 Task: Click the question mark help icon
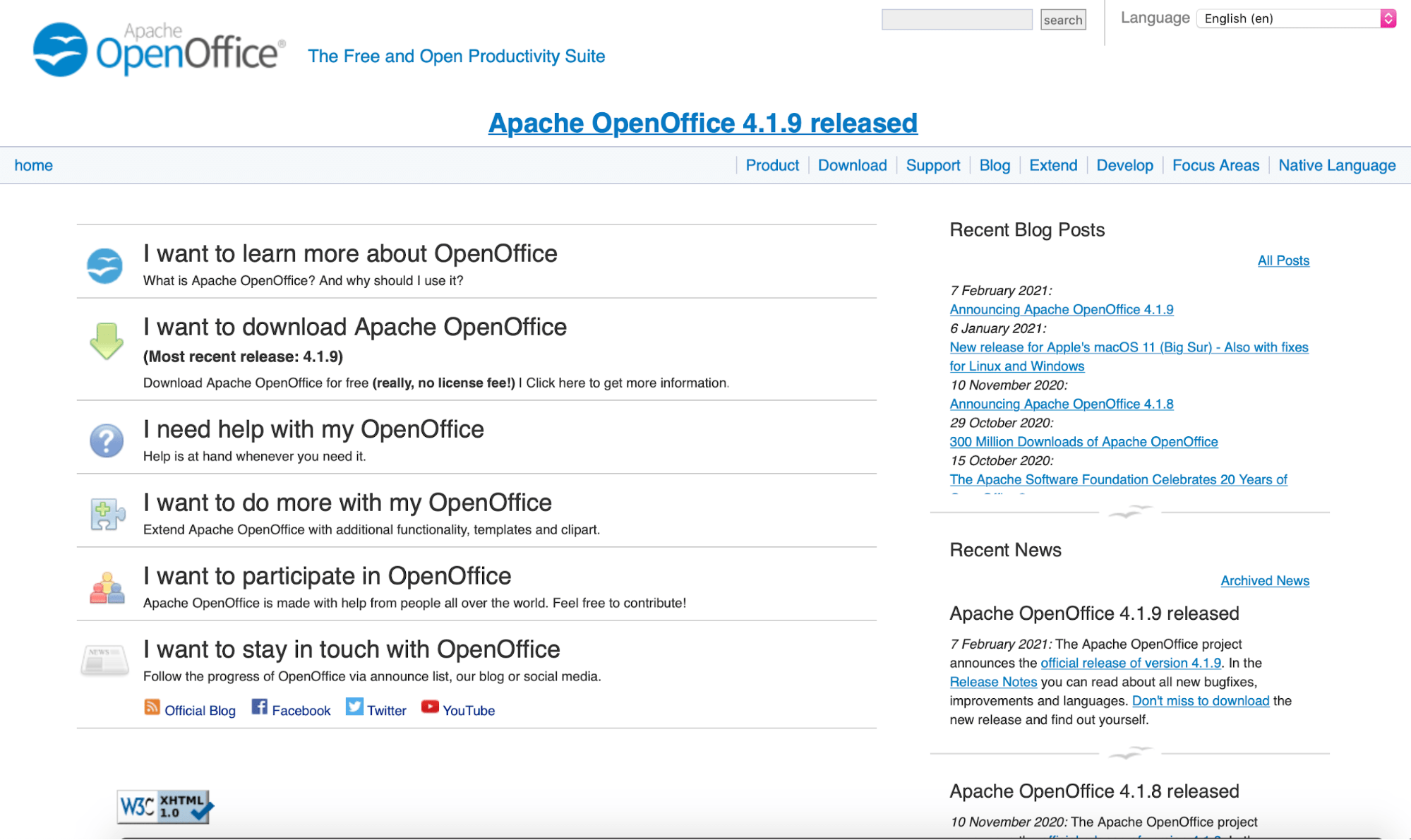pyautogui.click(x=107, y=440)
